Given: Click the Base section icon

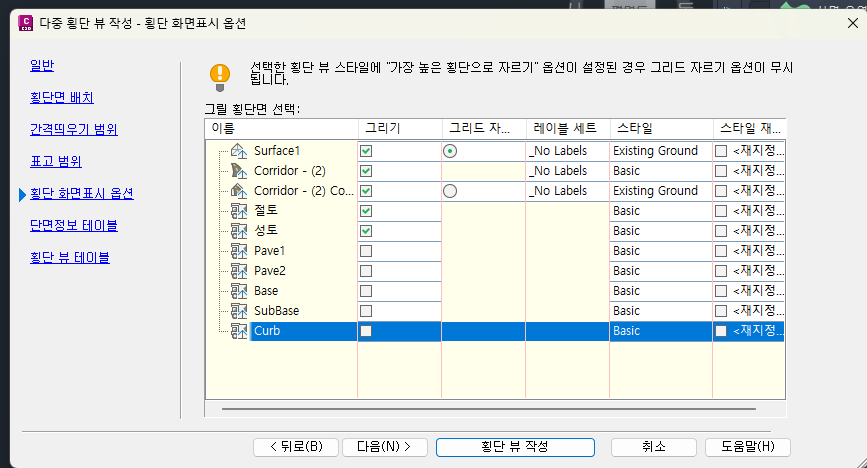Looking at the screenshot, I should (239, 291).
